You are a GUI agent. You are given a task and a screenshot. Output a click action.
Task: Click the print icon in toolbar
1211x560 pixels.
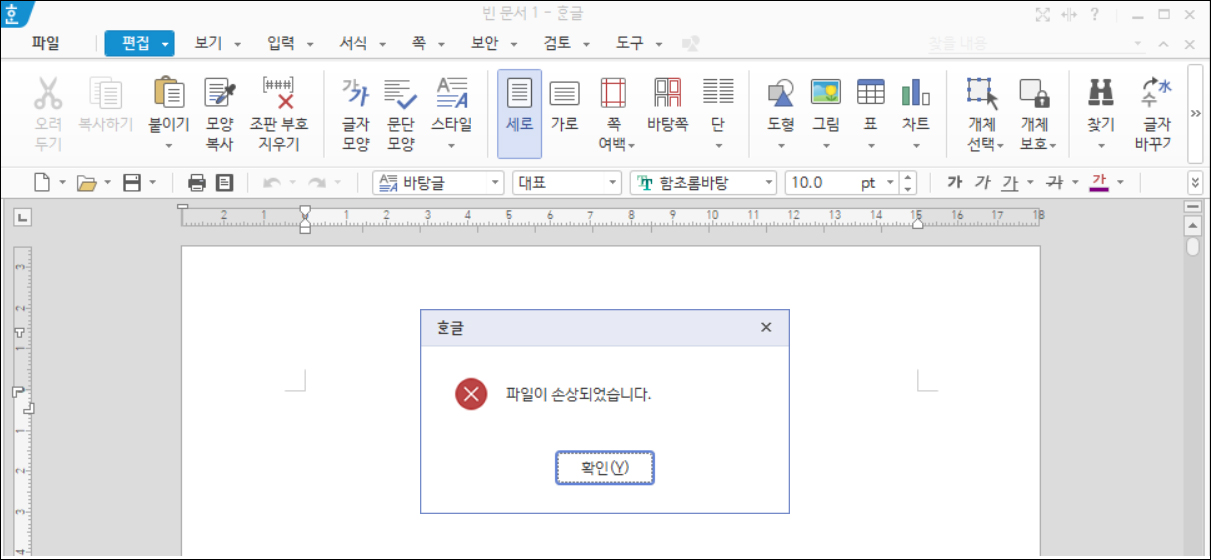197,183
